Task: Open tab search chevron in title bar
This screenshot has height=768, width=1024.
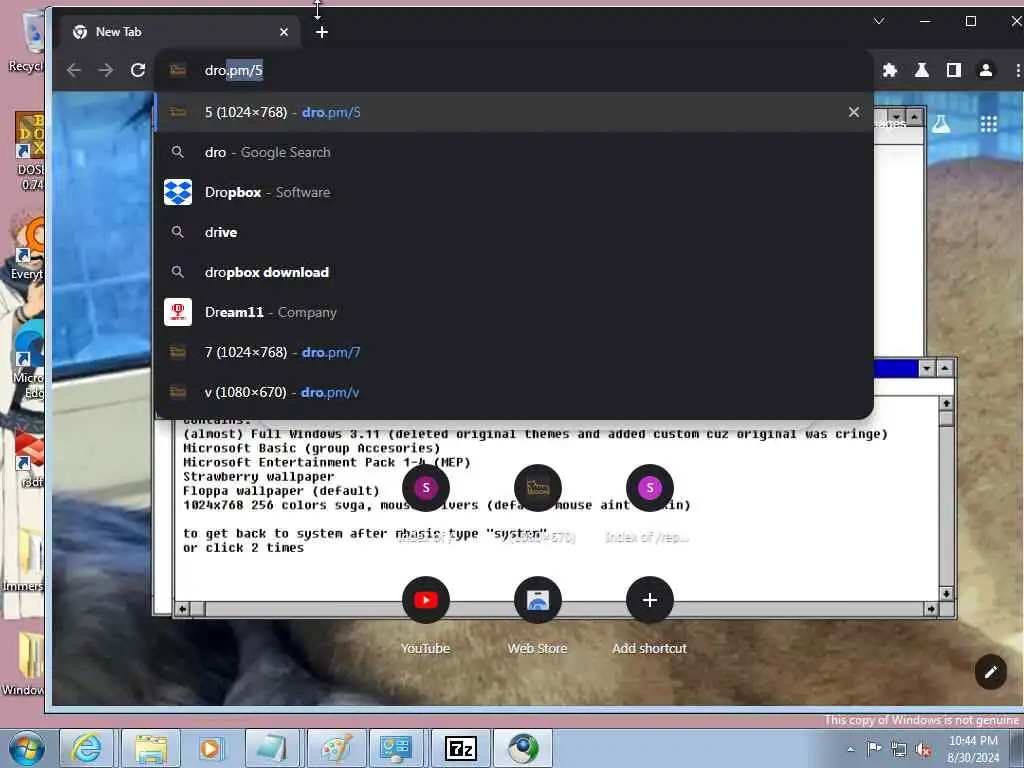Action: click(x=879, y=21)
